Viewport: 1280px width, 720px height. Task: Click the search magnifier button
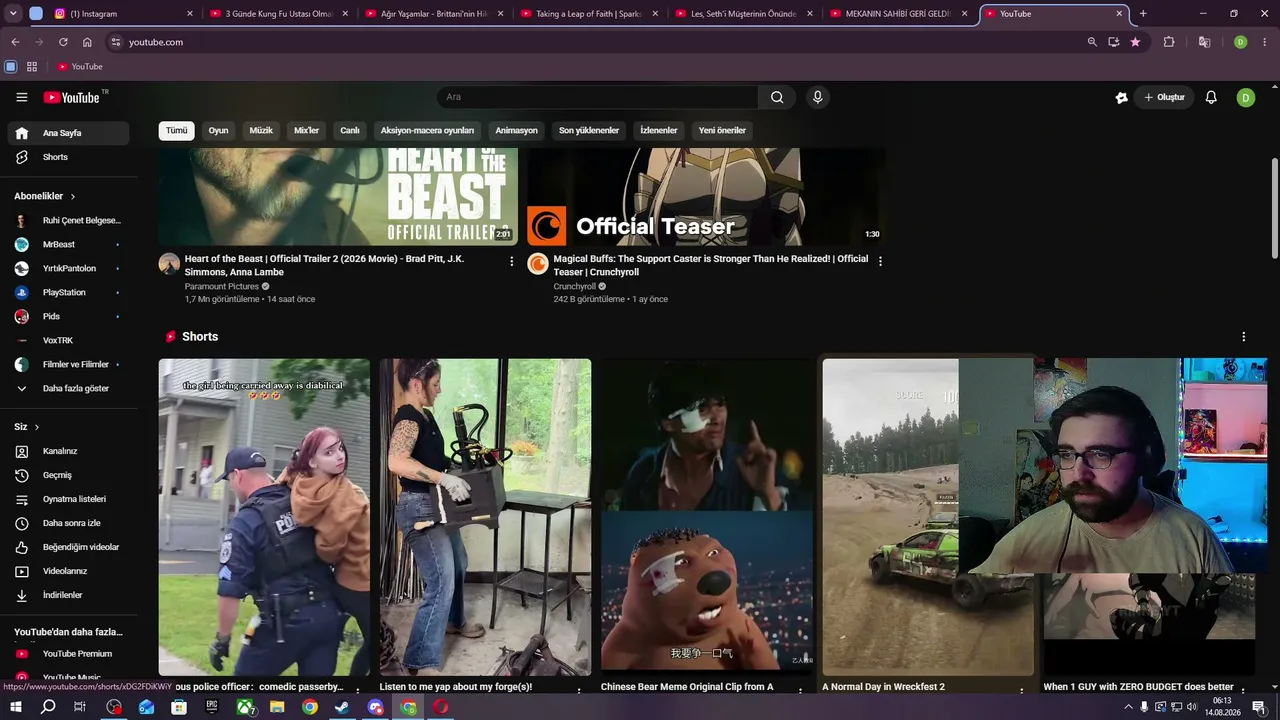(x=777, y=97)
